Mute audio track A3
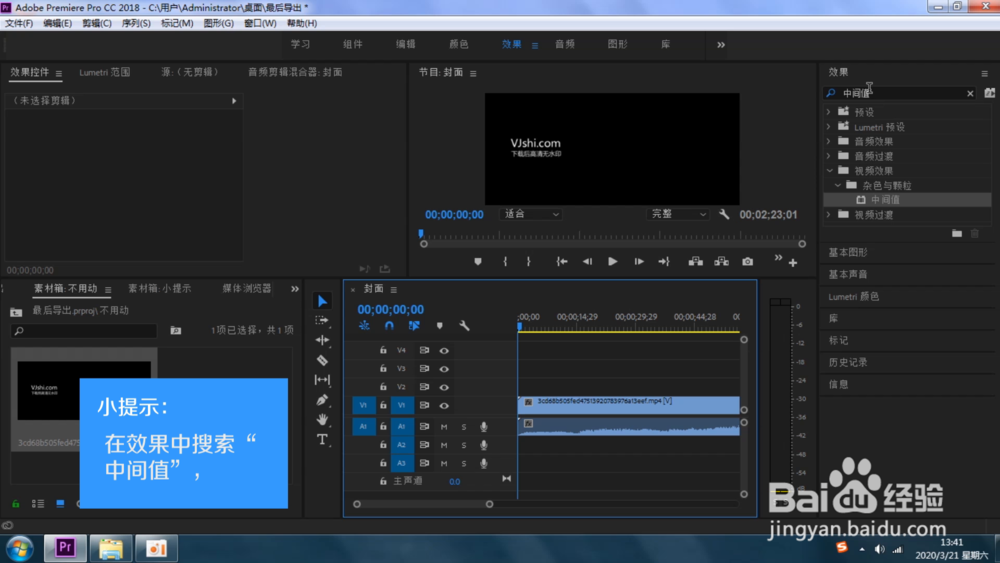The width and height of the screenshot is (1000, 563). 444,464
